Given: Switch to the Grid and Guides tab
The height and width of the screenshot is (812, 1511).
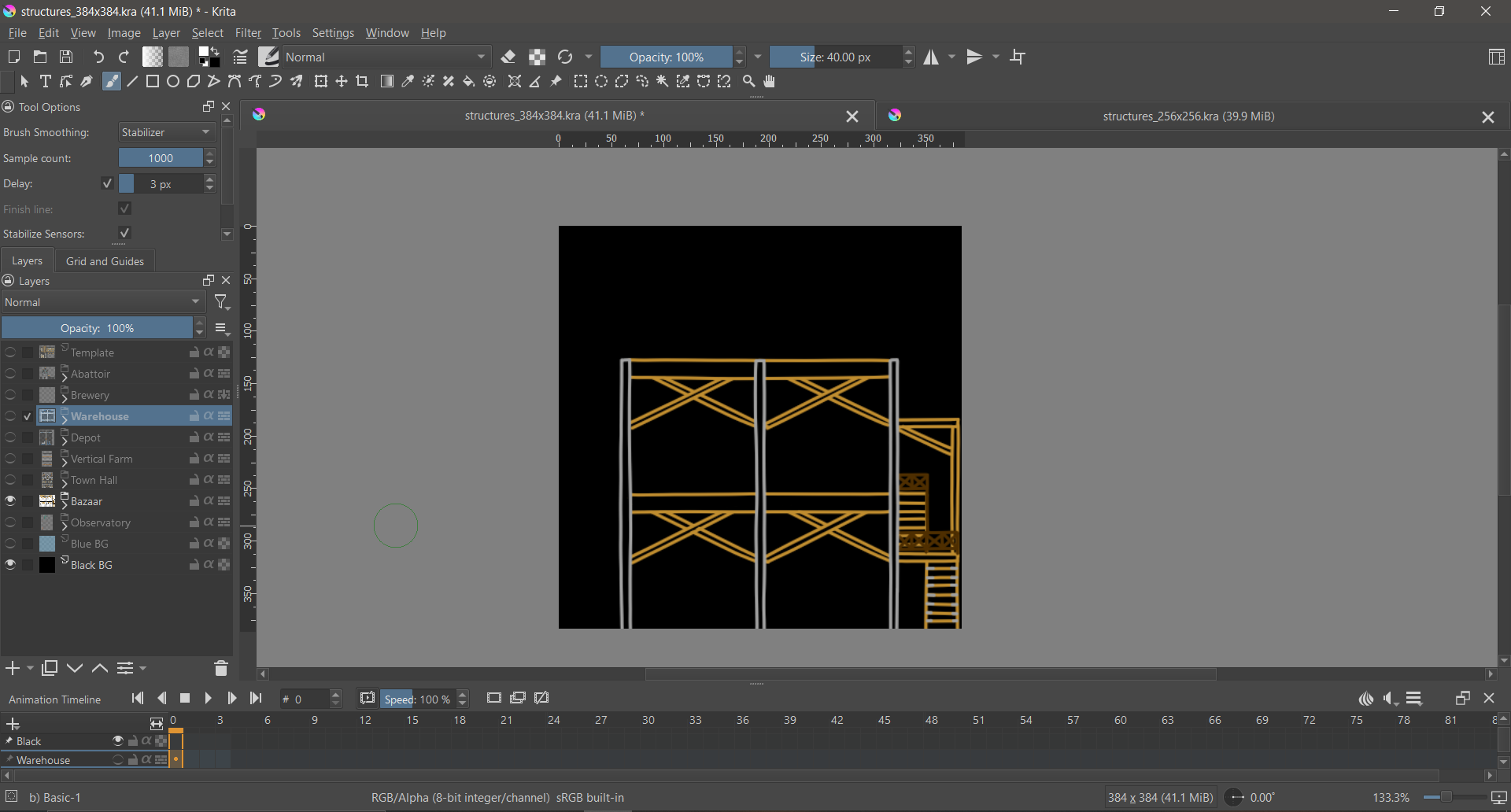Looking at the screenshot, I should point(105,261).
